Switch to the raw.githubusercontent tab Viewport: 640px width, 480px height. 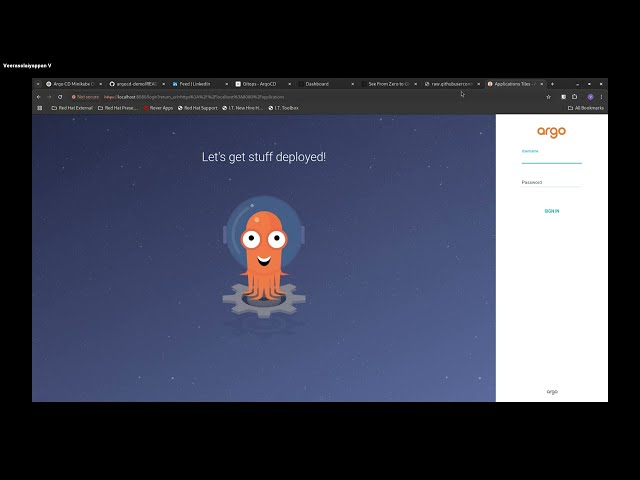(x=451, y=84)
